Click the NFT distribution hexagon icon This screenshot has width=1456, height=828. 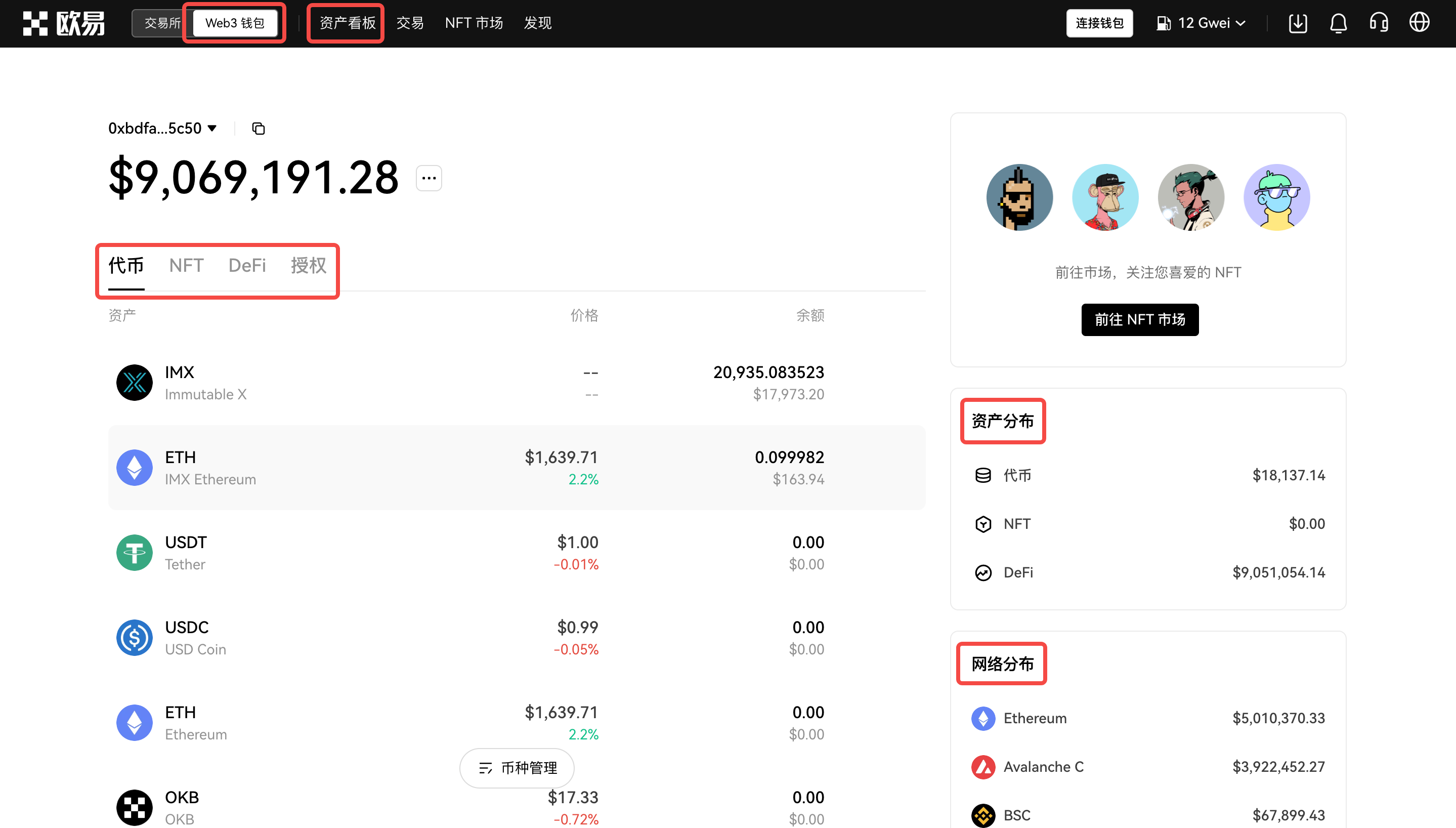pos(983,524)
